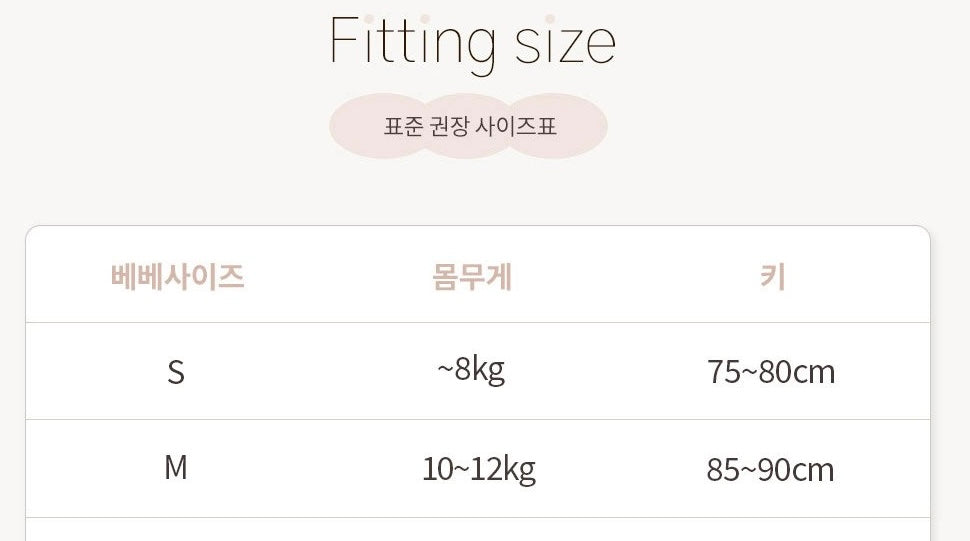
Task: Click the pink dot above the second i in Fitting
Action: pyautogui.click(x=425, y=19)
